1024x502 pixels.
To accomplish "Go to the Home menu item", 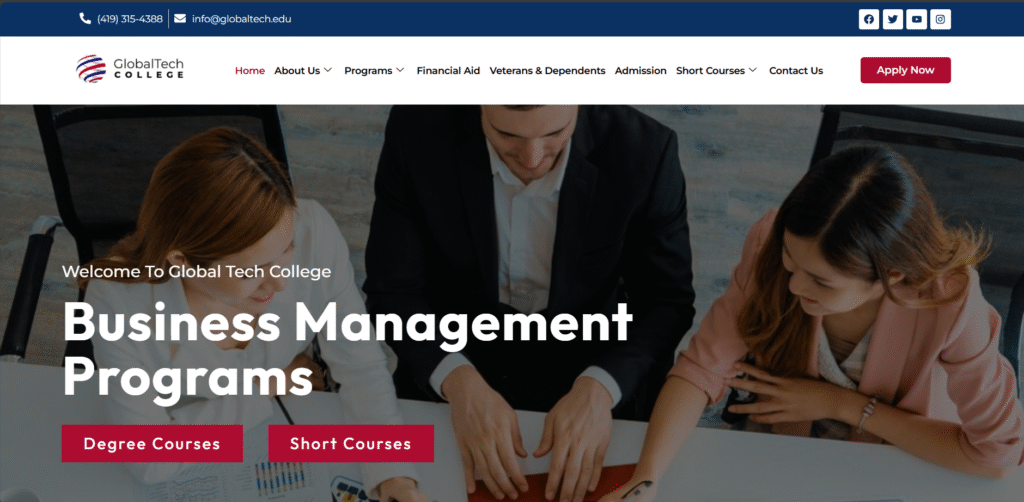I will (x=250, y=71).
